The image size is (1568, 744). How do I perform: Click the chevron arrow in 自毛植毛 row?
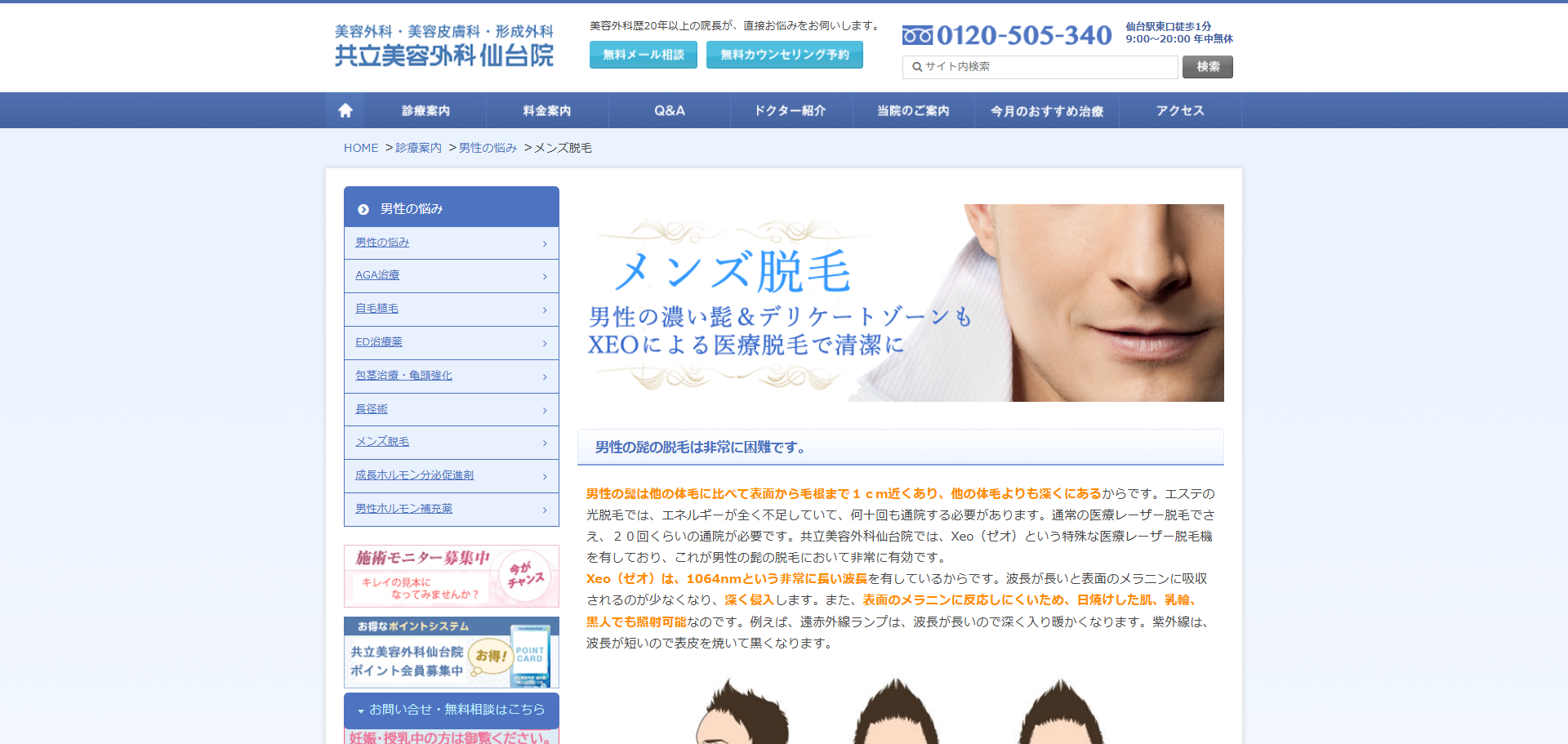(x=545, y=310)
